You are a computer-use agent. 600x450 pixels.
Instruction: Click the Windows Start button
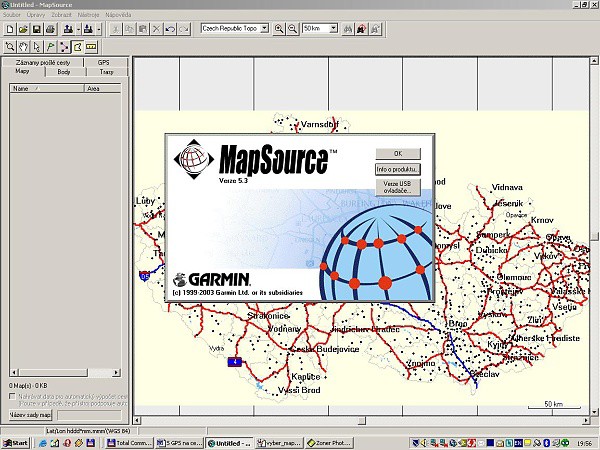(x=16, y=443)
